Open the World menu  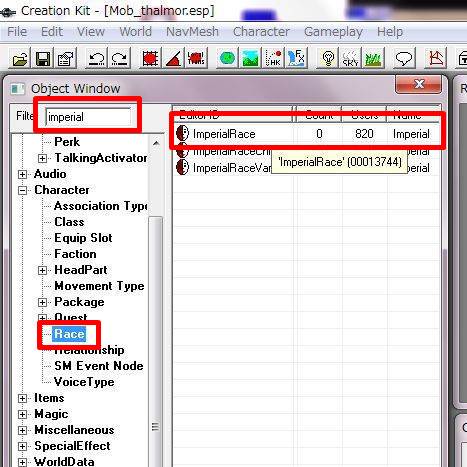click(136, 32)
